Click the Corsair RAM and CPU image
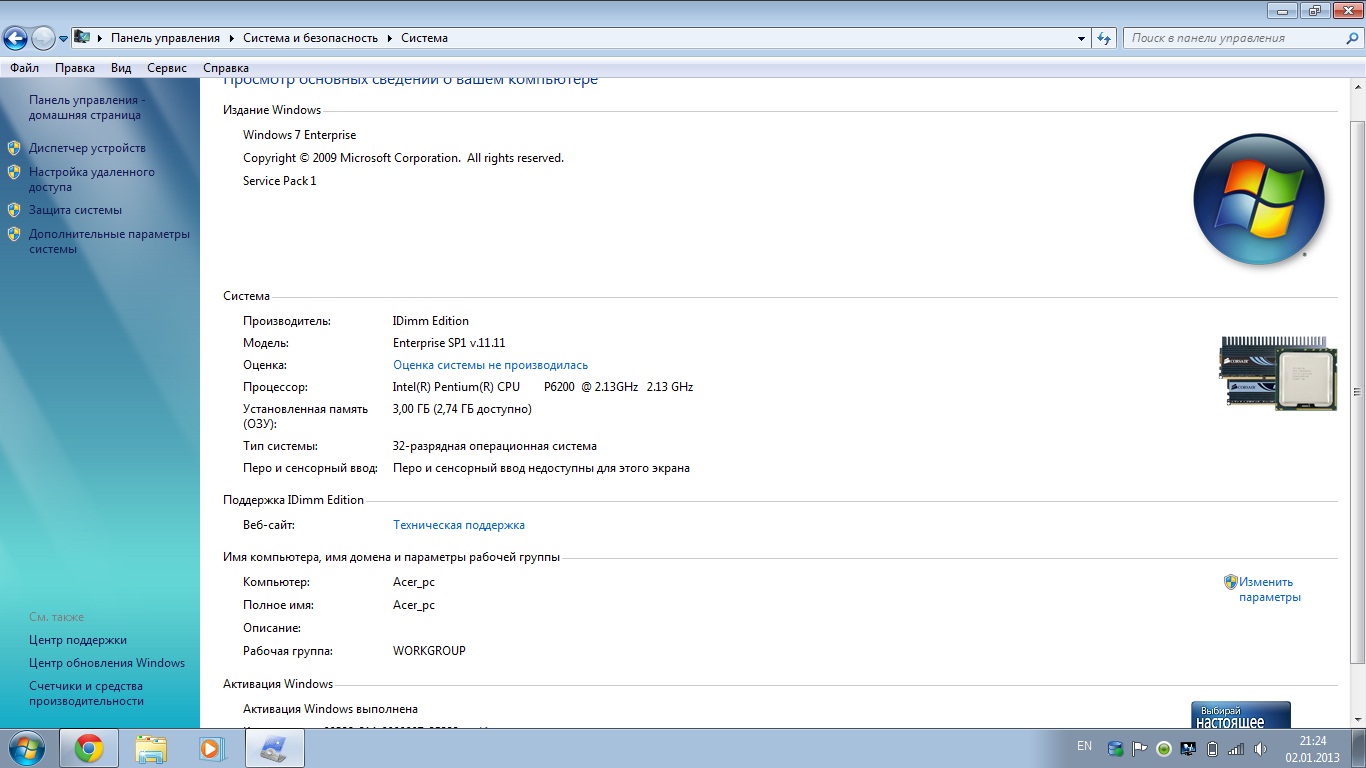The width and height of the screenshot is (1366, 768). pos(1278,373)
